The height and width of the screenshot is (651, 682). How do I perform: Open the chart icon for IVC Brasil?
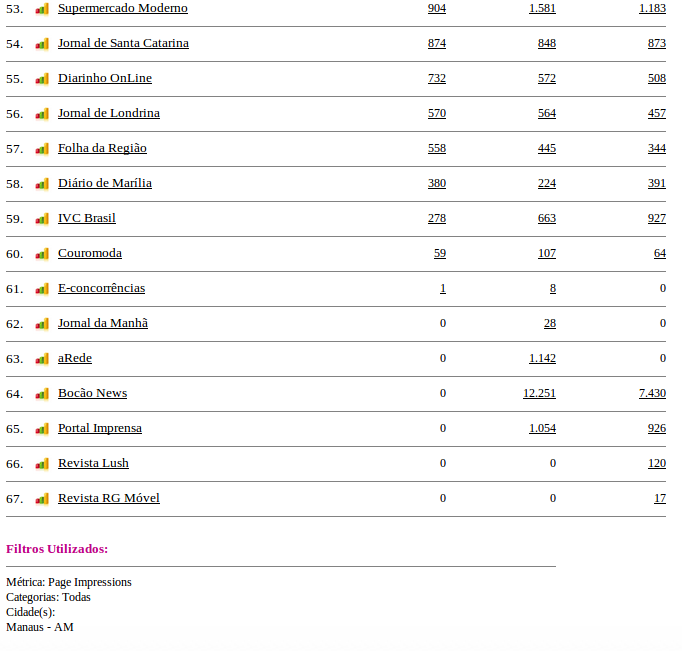point(42,219)
